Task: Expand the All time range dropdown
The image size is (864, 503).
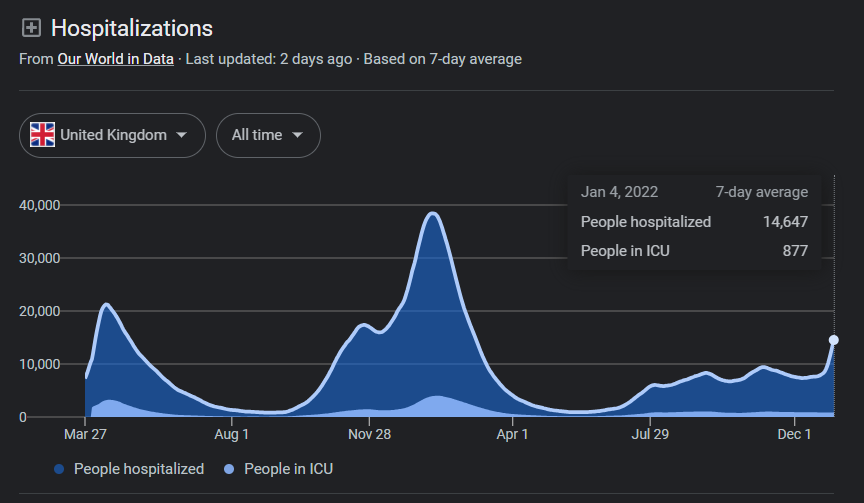Action: [x=268, y=135]
